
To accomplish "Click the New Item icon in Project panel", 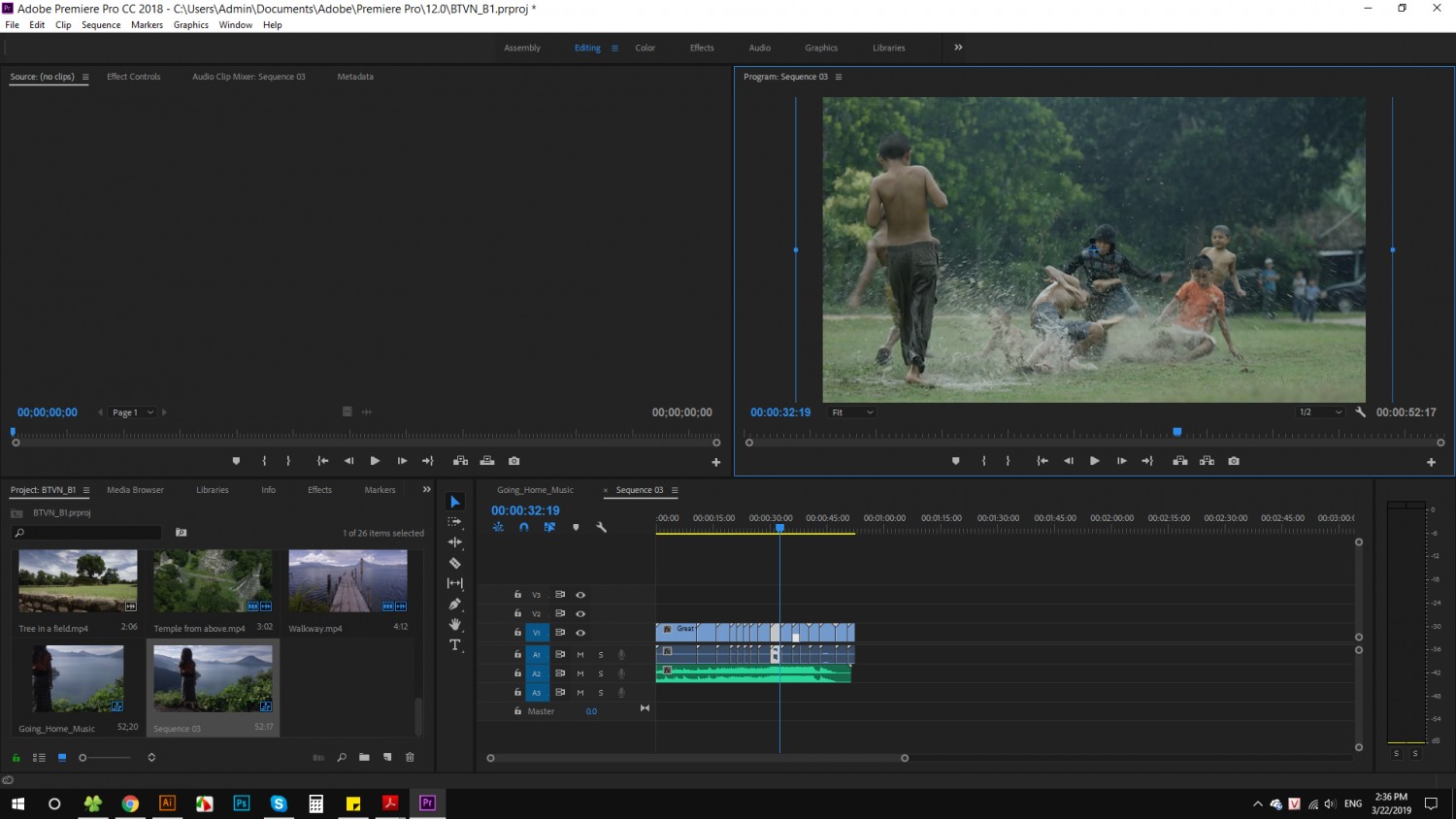I will tap(387, 757).
